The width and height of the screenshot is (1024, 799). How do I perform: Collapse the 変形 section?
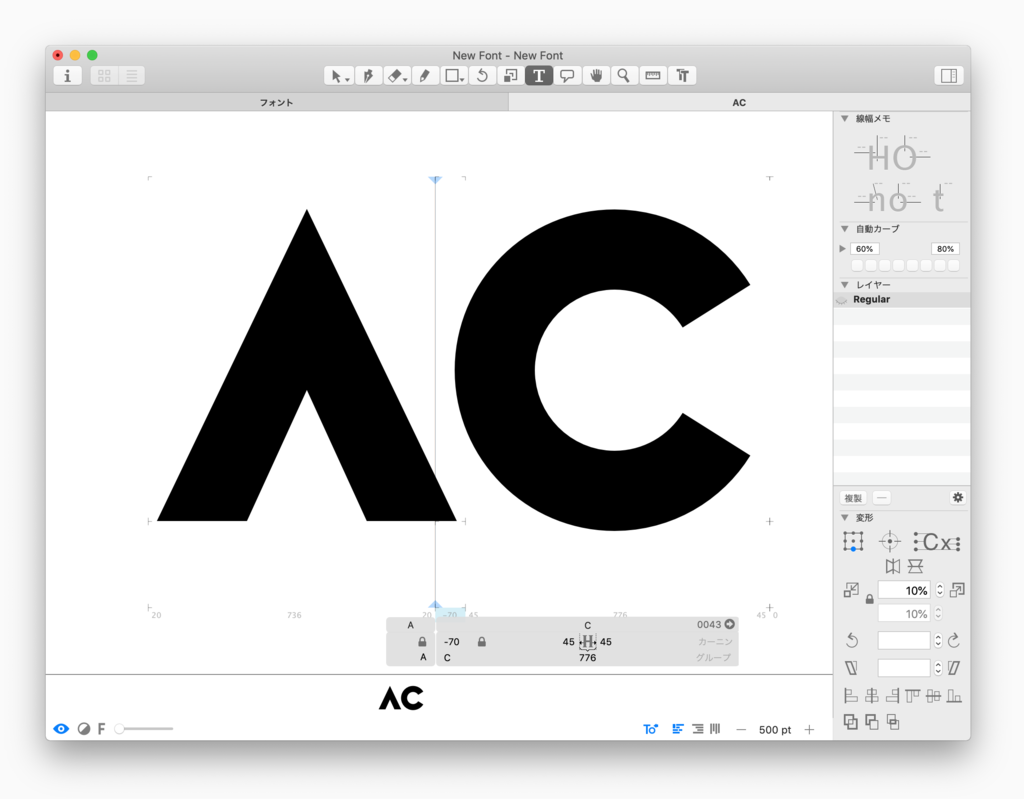pos(844,517)
